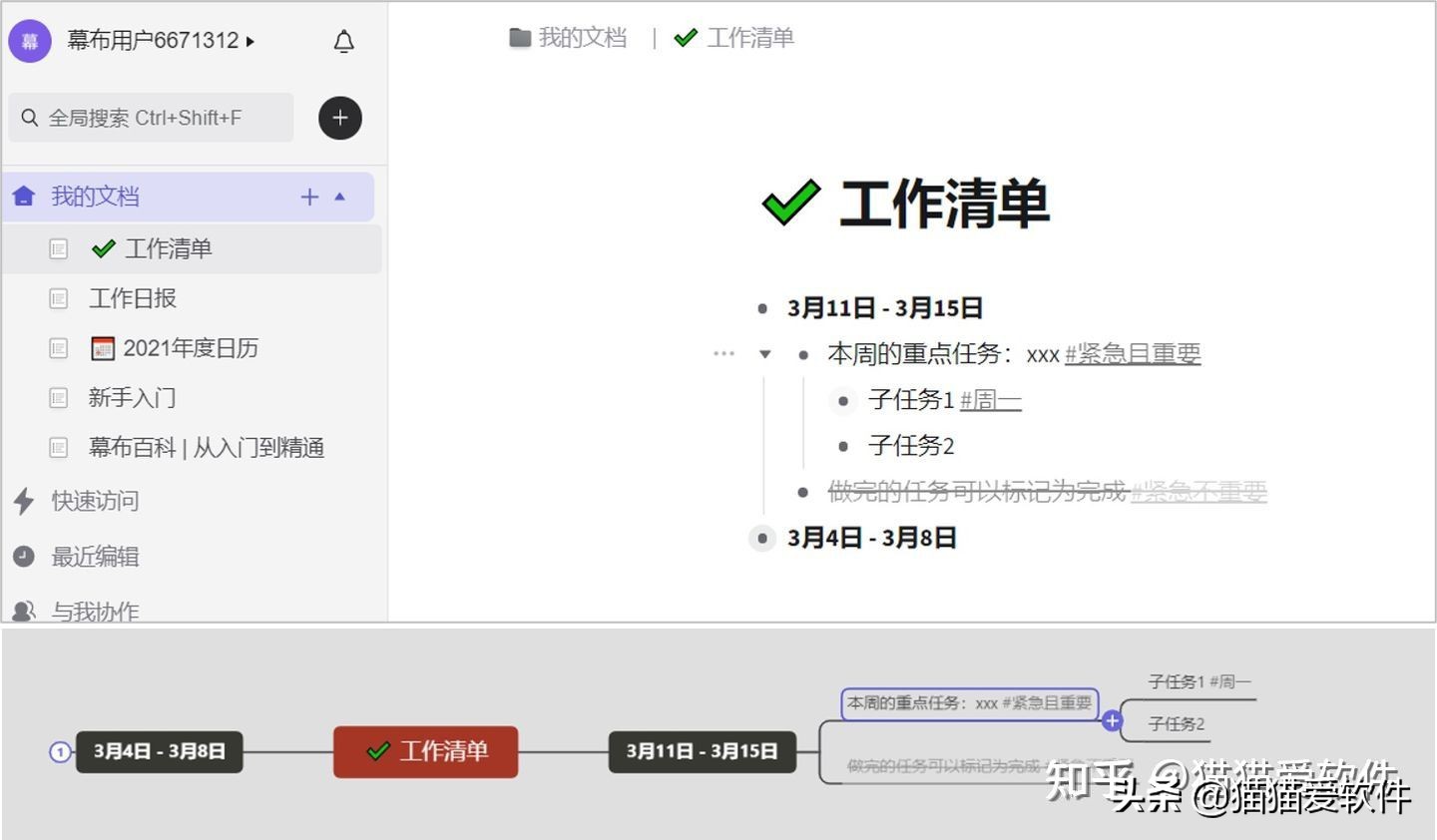Click the purple 幕 user avatar icon
Screen dimensions: 1437x840
coord(30,42)
